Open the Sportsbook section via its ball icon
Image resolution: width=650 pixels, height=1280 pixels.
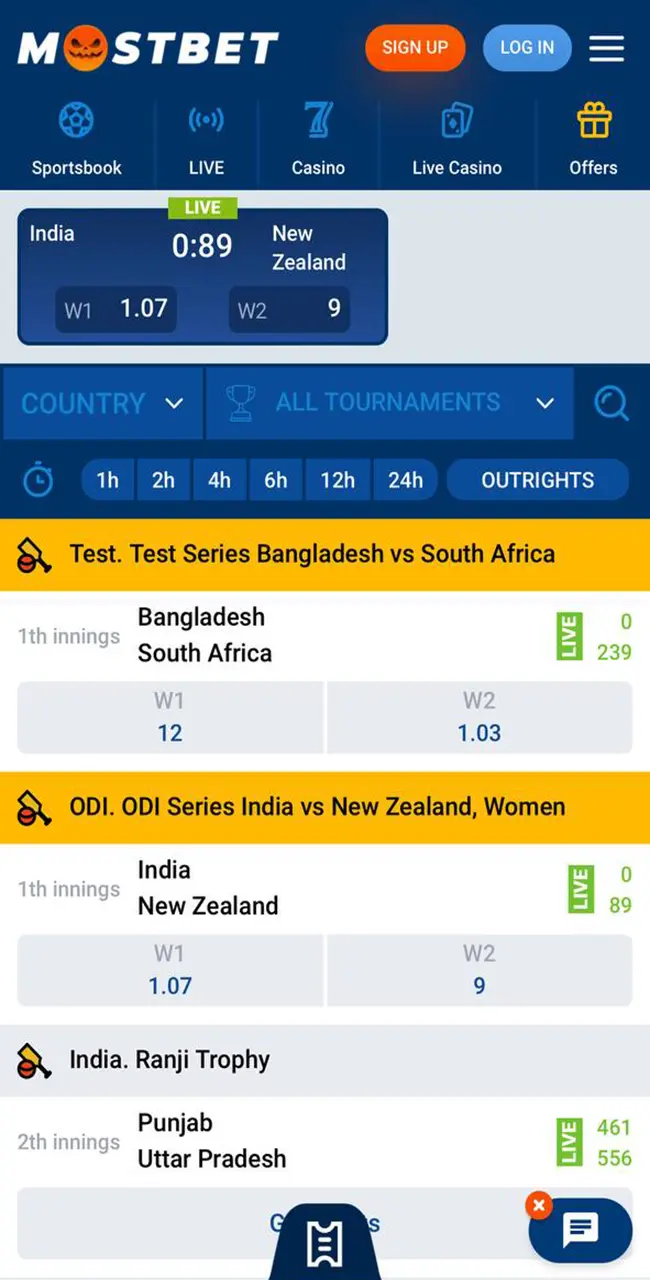(76, 118)
